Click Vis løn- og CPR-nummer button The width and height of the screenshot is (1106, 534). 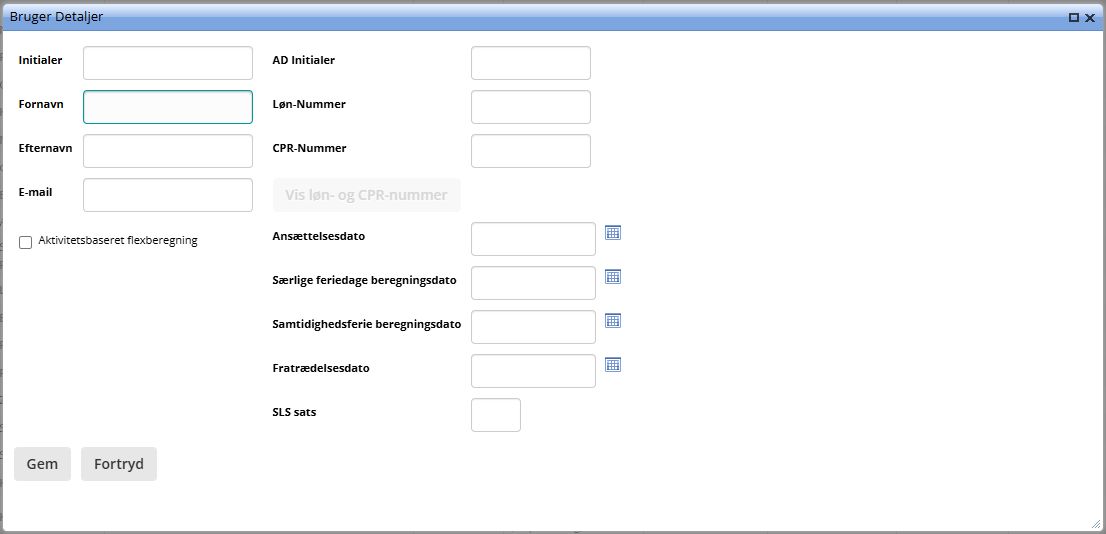click(367, 195)
